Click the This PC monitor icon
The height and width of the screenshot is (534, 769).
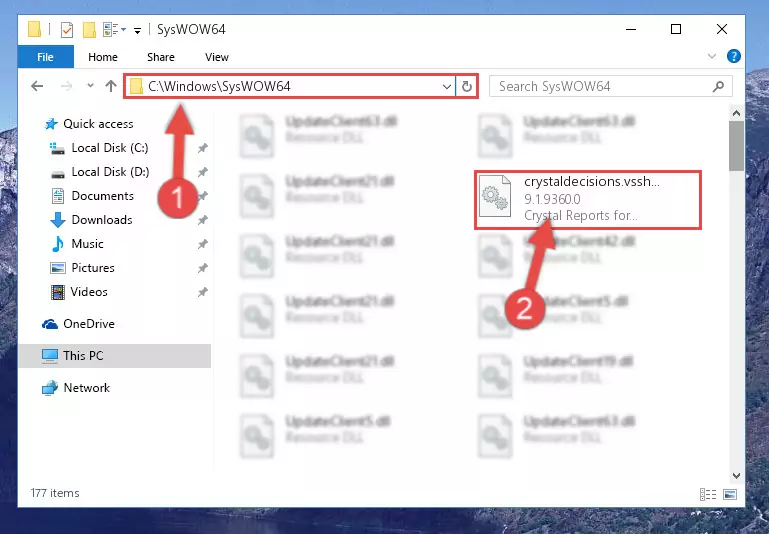[50, 356]
